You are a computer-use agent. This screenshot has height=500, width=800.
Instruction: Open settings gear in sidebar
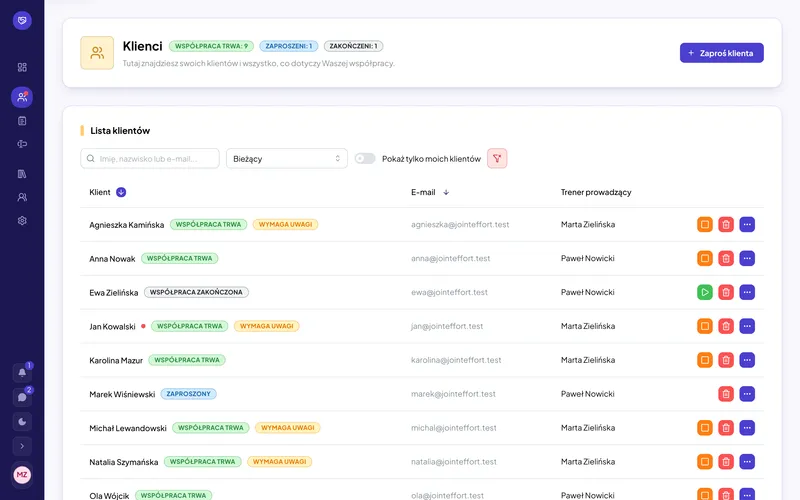(22, 220)
